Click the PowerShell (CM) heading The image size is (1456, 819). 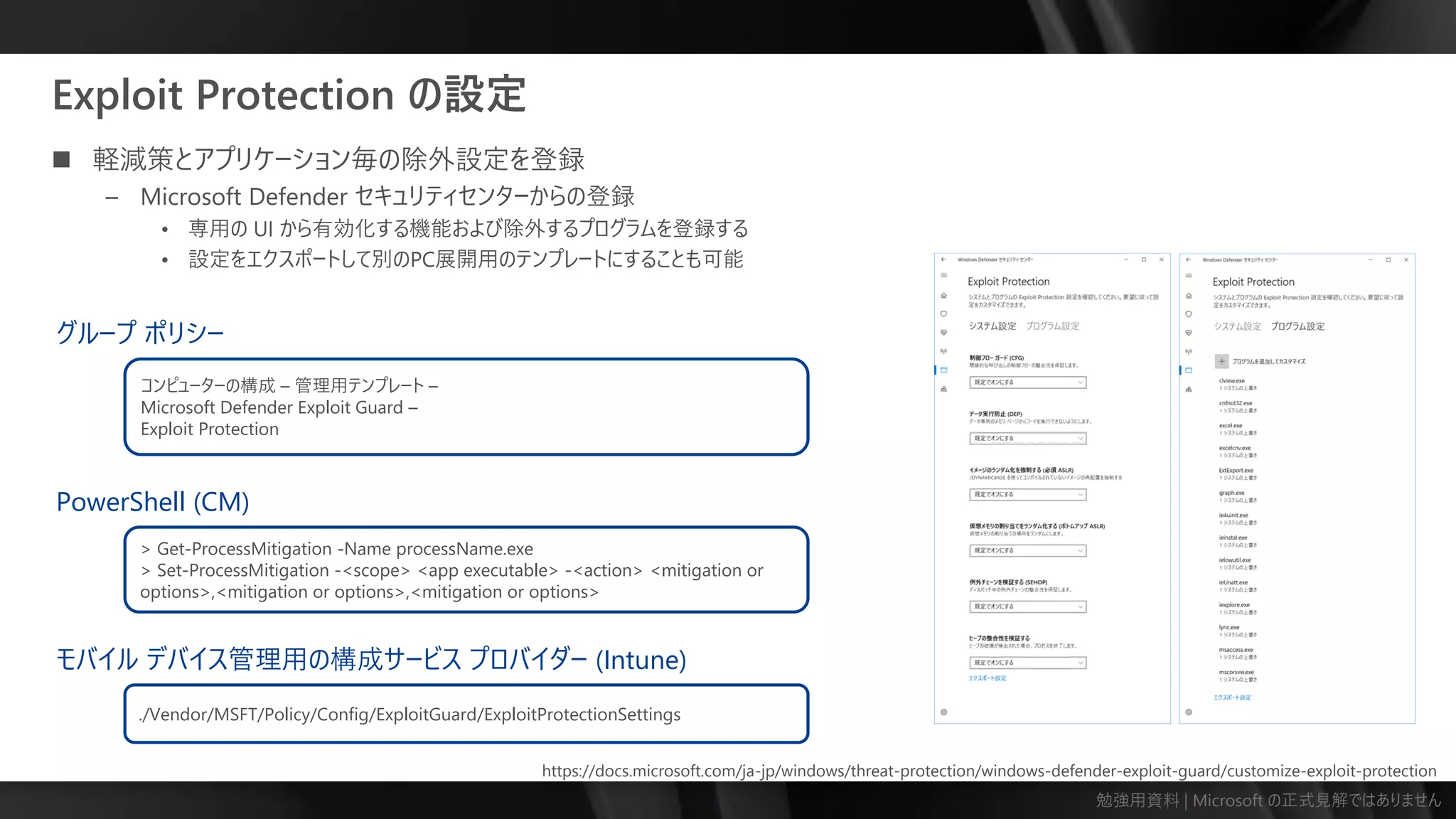click(x=153, y=502)
